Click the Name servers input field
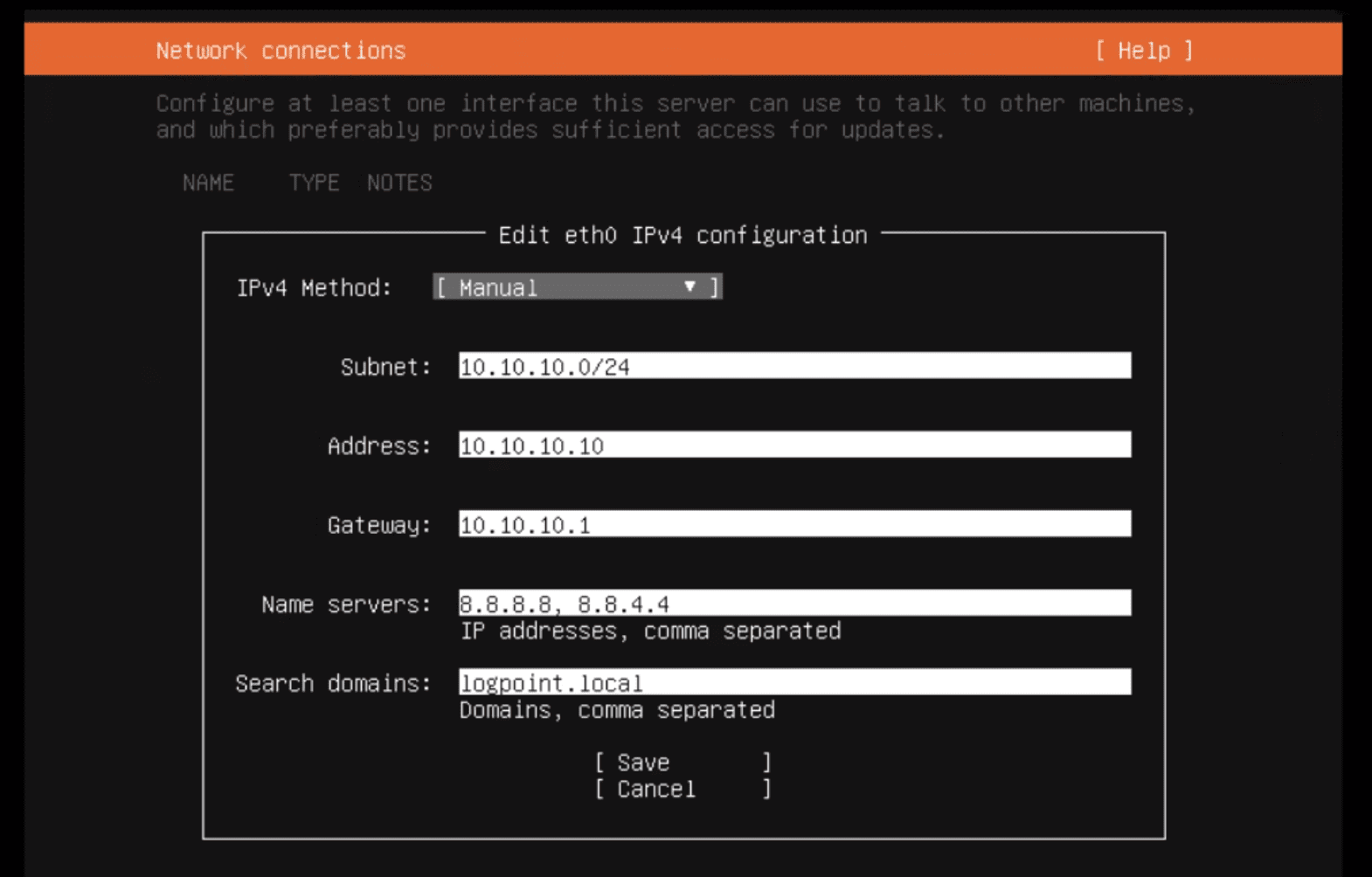This screenshot has height=877, width=1372. tap(793, 604)
